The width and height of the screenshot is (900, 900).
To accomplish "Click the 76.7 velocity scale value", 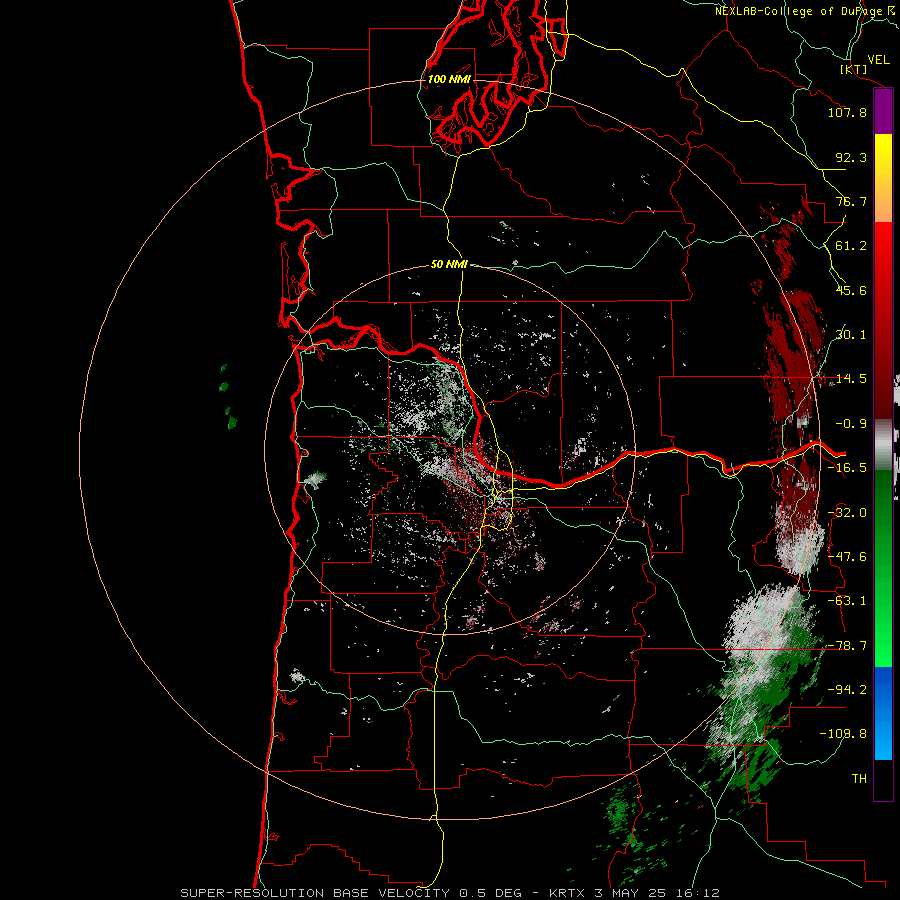I will pos(851,201).
